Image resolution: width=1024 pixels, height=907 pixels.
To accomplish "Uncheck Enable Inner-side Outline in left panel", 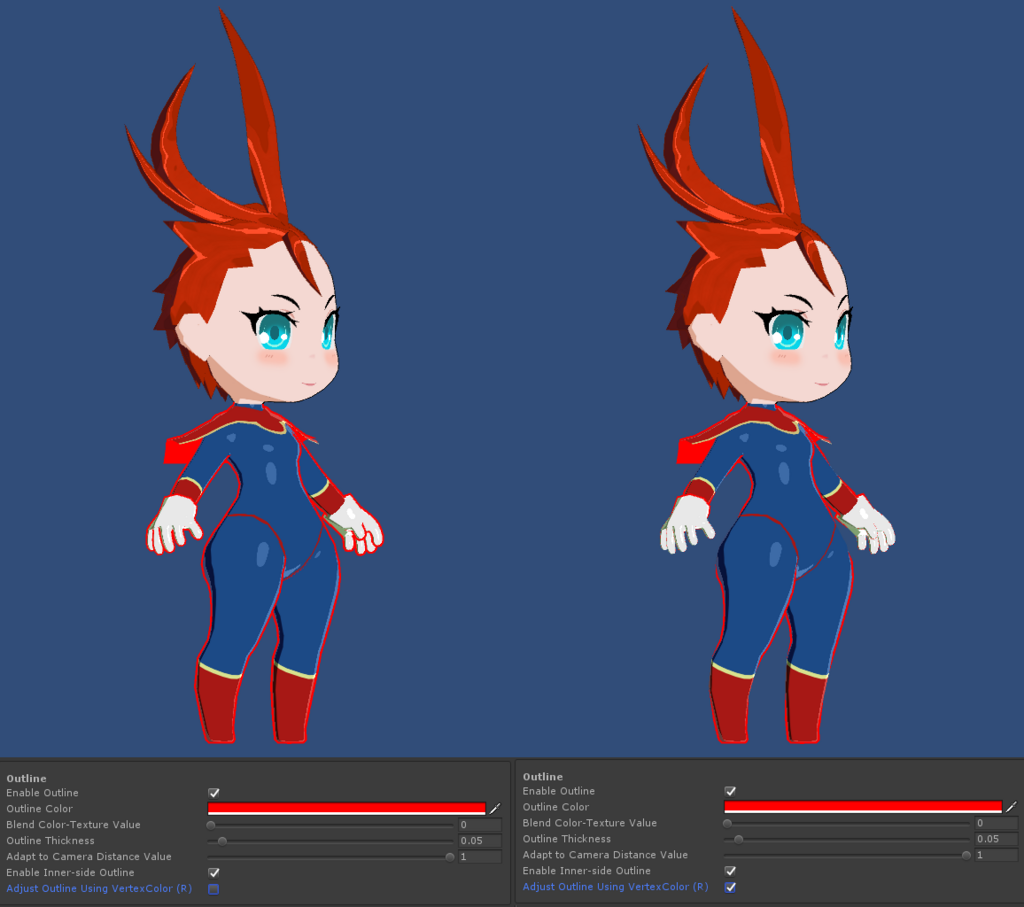I will (x=214, y=872).
